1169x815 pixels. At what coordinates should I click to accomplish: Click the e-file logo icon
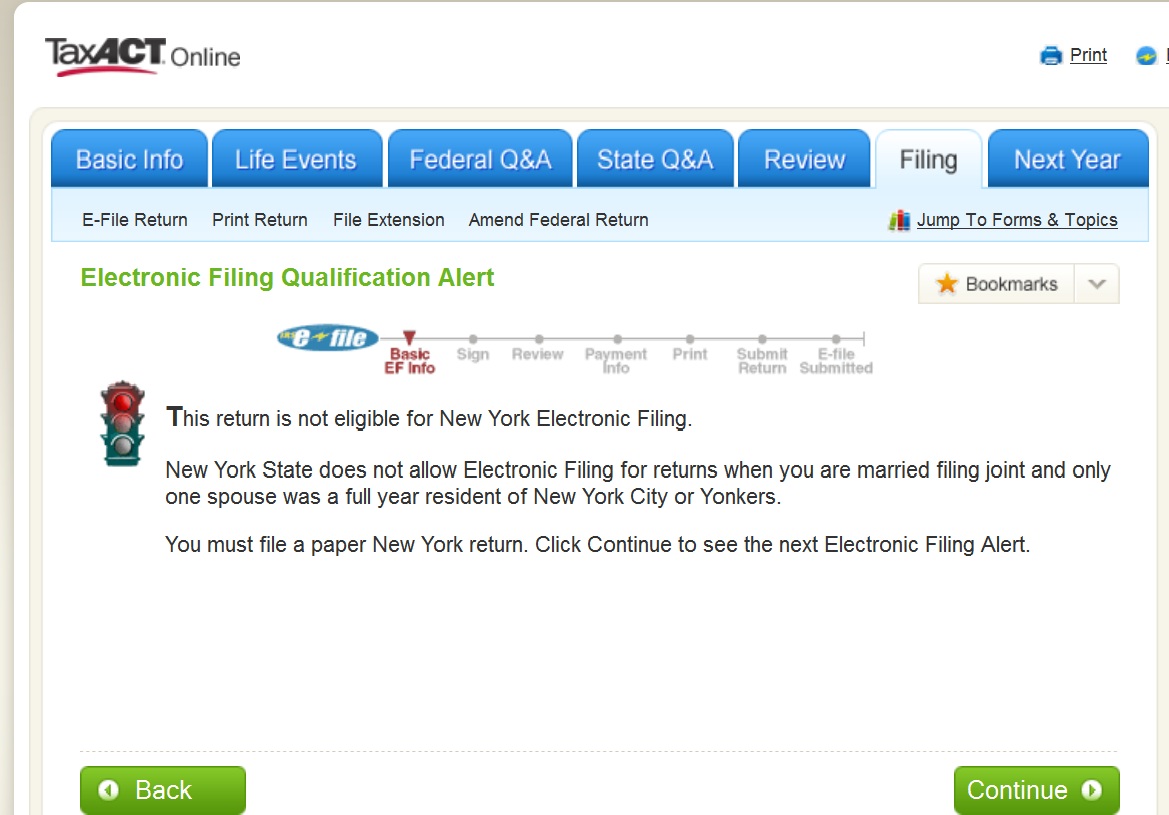(327, 338)
